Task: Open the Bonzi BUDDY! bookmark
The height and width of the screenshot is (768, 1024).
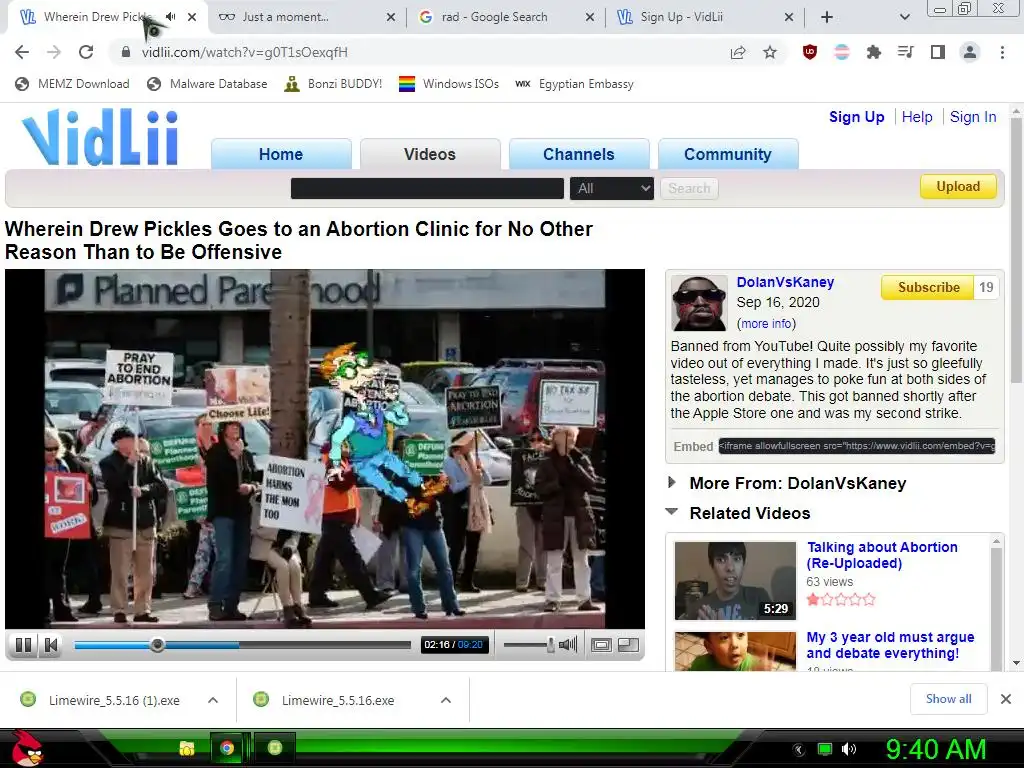Action: coord(334,84)
